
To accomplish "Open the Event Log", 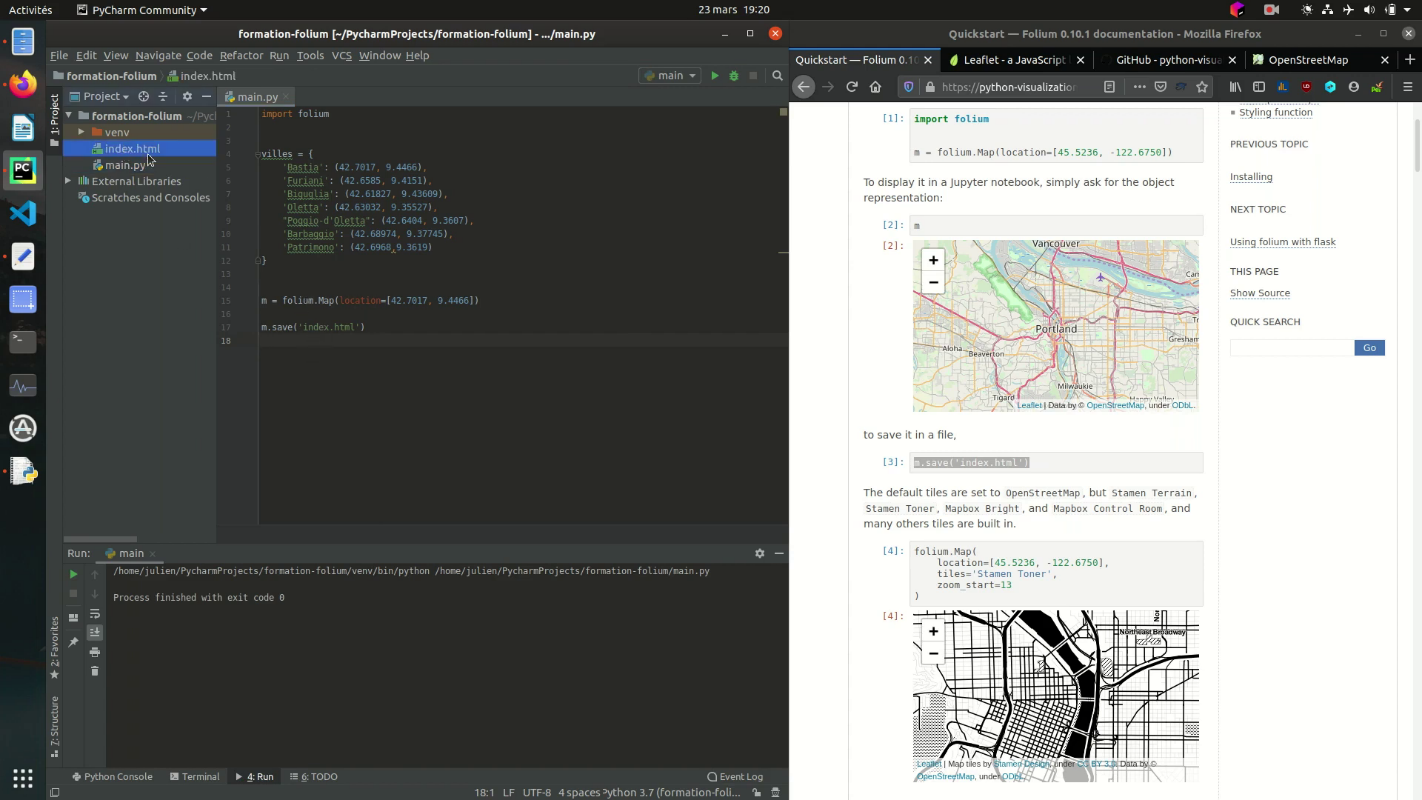I will pos(735,777).
